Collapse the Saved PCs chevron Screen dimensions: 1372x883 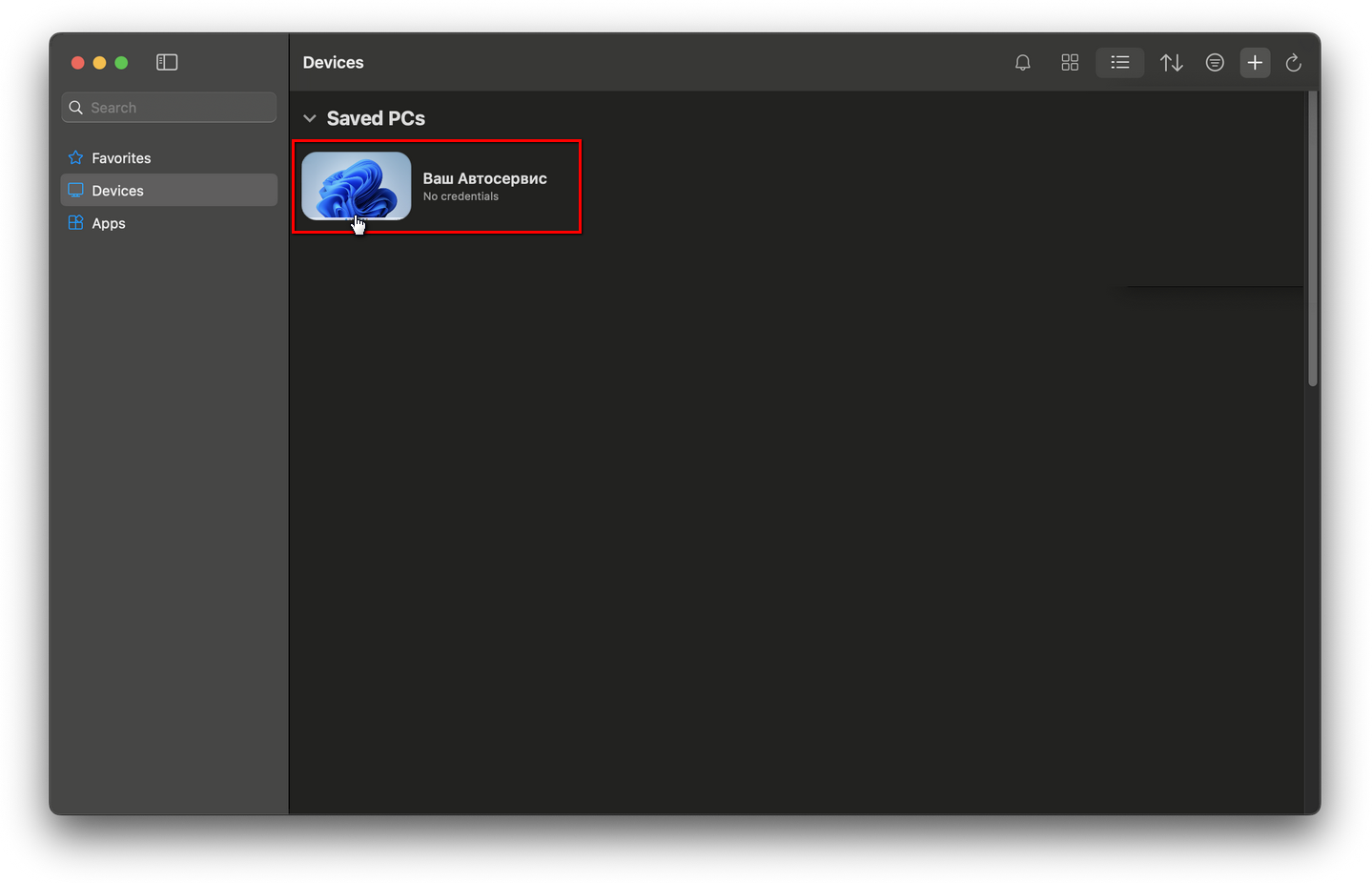click(x=310, y=118)
